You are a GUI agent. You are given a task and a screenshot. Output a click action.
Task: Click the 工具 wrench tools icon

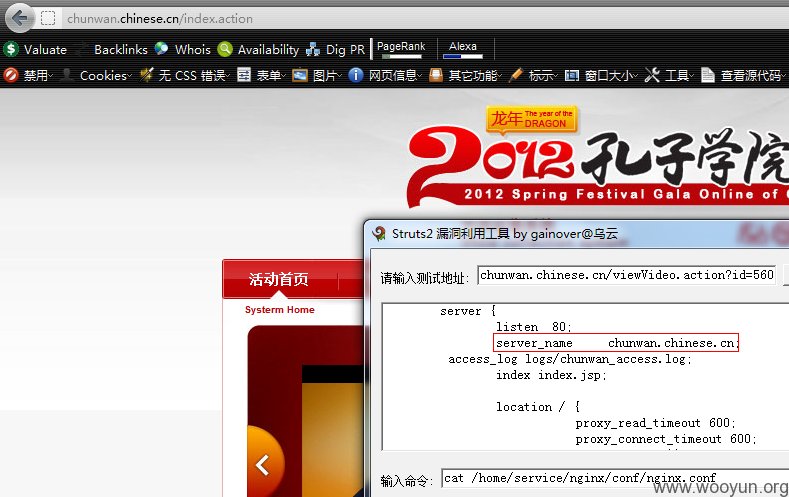[x=652, y=75]
